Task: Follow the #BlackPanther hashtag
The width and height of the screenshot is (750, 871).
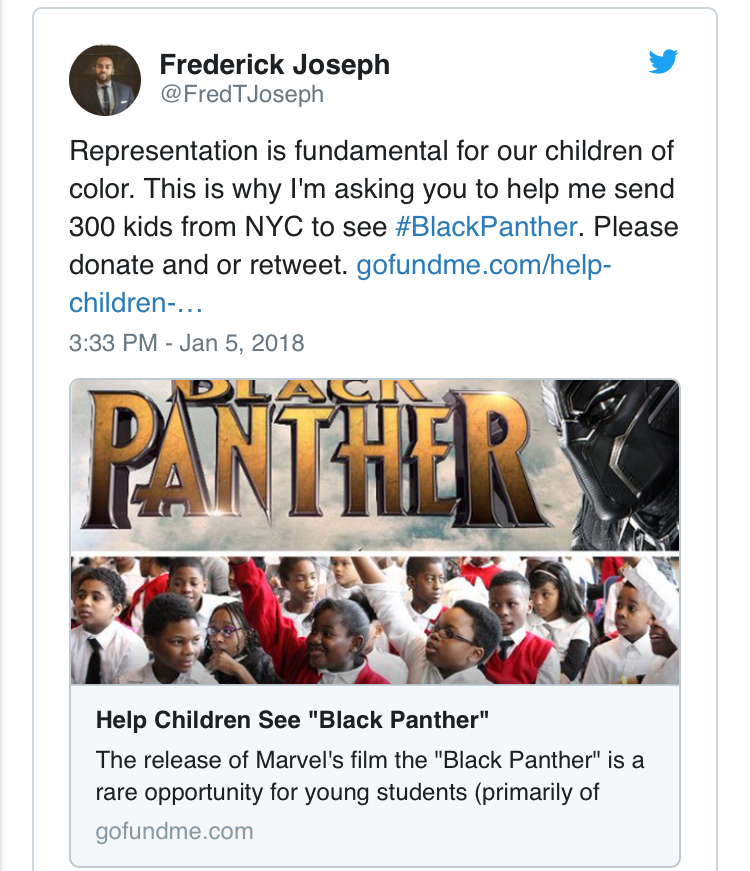Action: point(486,226)
